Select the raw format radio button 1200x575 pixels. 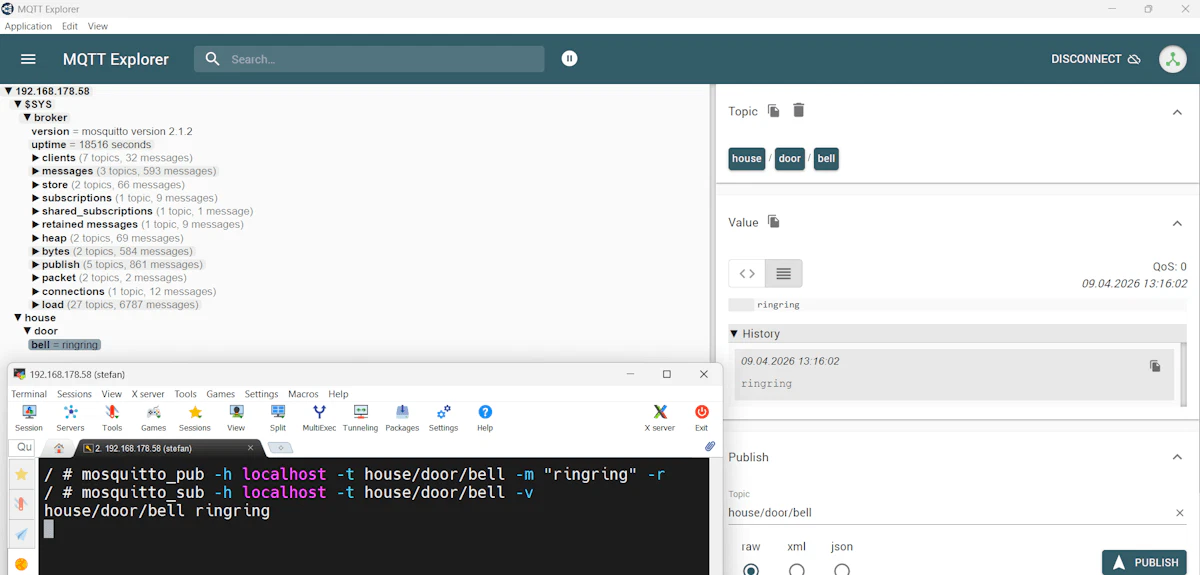point(751,569)
